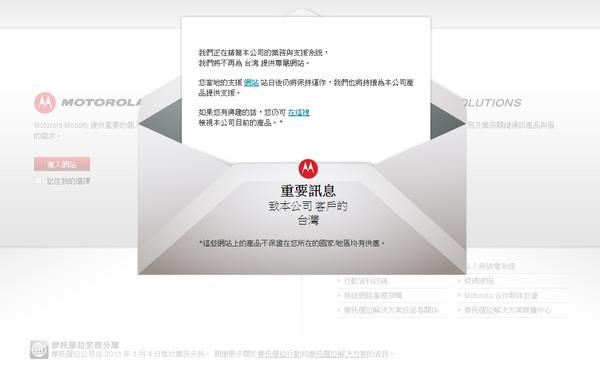The image size is (600, 384).
Task: Open the 行動資料終端 link
Action: 365,281
